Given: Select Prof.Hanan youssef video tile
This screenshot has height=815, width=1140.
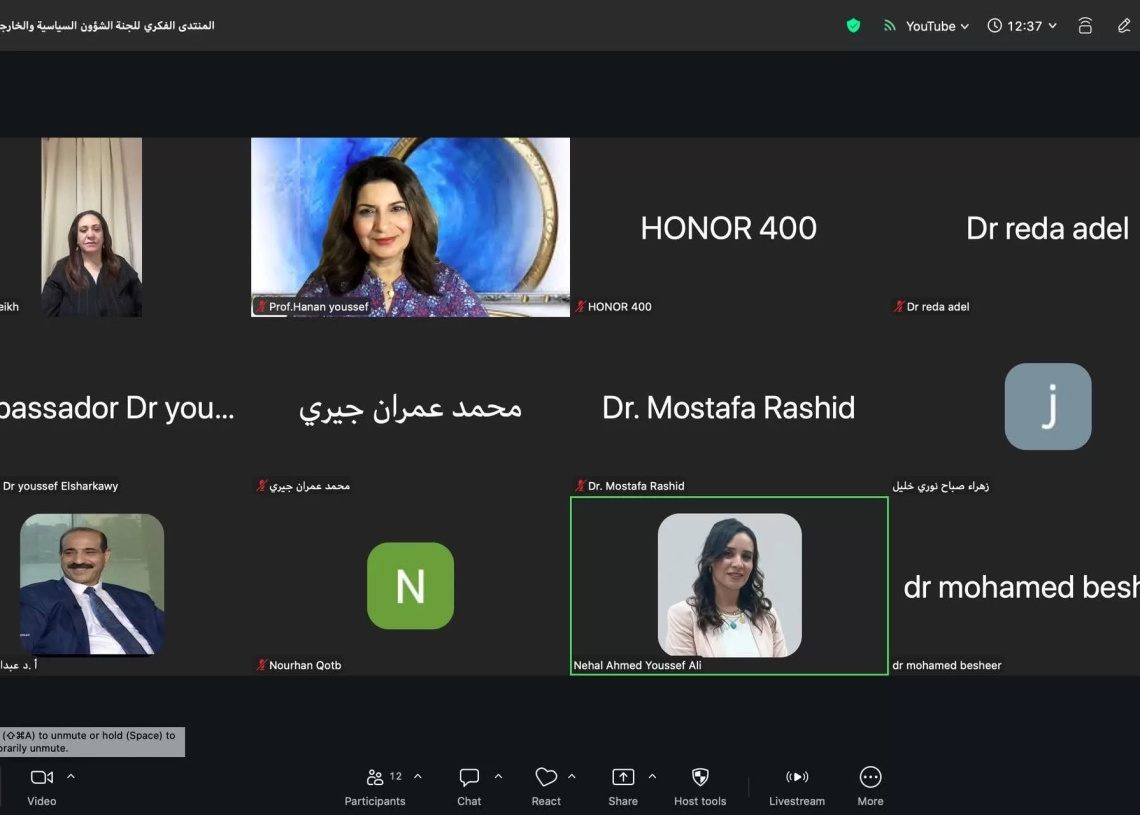Looking at the screenshot, I should [x=410, y=227].
